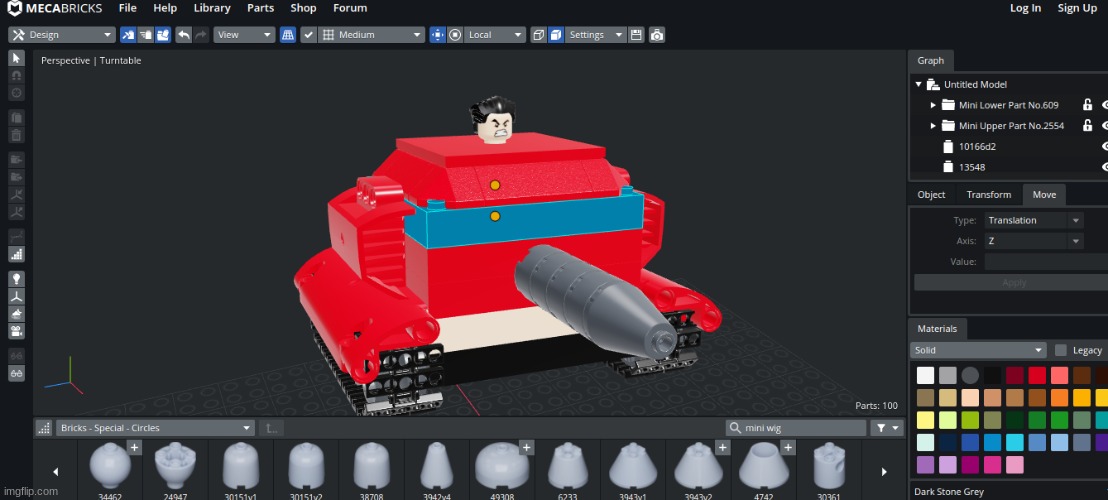This screenshot has height=500, width=1108.
Task: Pick the bright red color swatch
Action: click(x=1037, y=375)
